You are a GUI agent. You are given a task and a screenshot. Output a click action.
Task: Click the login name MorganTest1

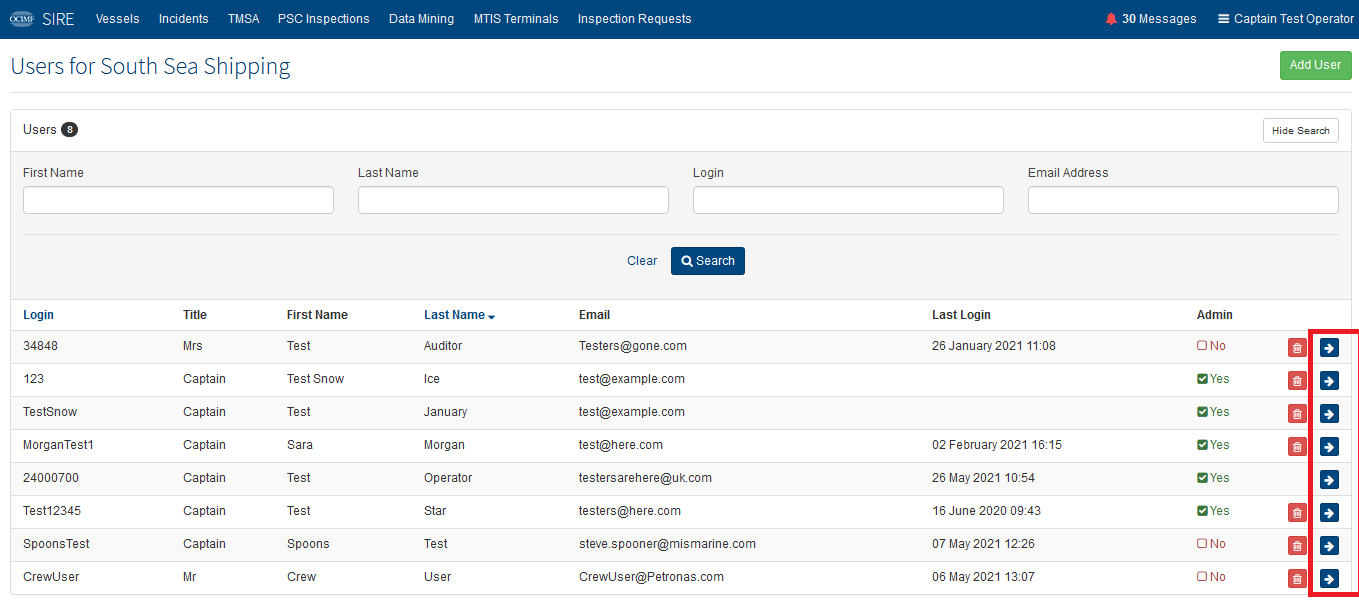coord(58,445)
